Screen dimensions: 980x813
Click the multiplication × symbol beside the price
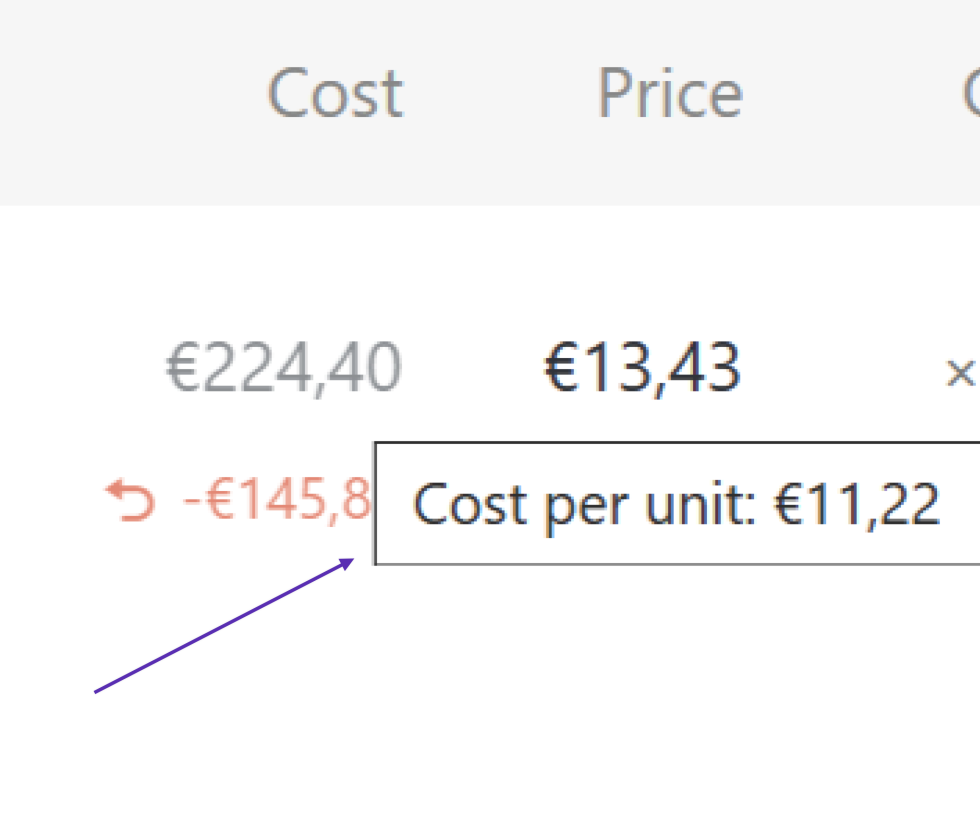coord(960,373)
